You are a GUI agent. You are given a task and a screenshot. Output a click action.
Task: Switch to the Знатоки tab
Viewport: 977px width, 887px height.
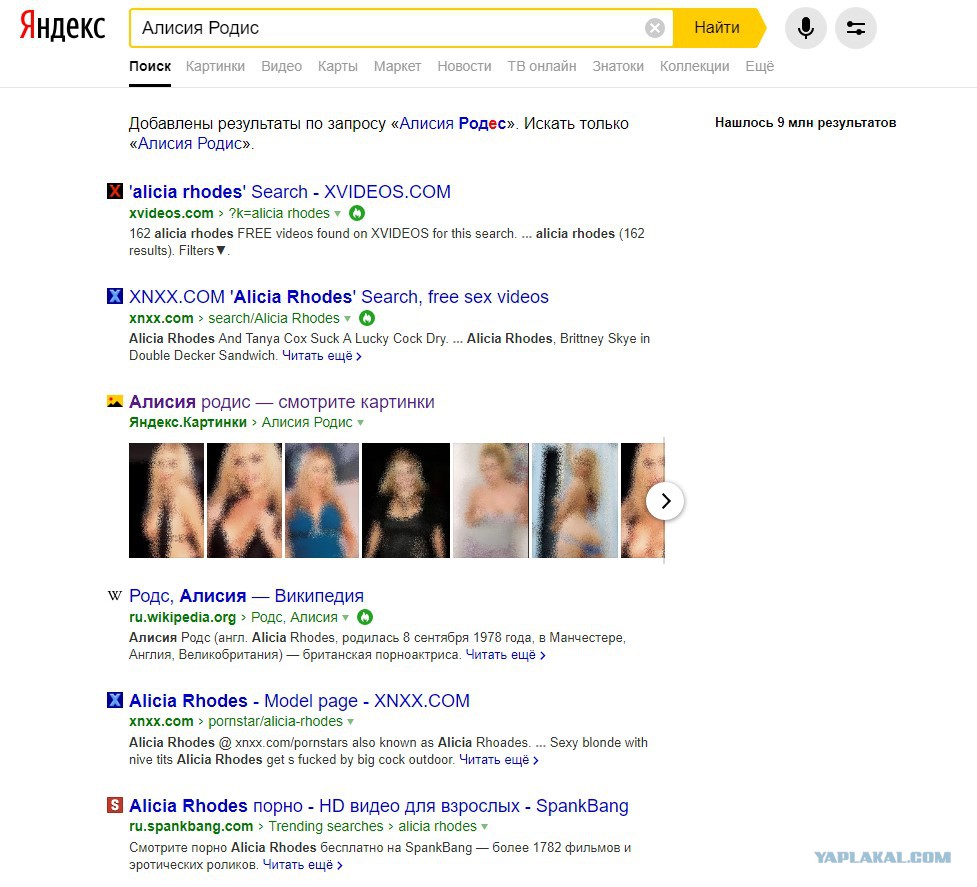618,66
